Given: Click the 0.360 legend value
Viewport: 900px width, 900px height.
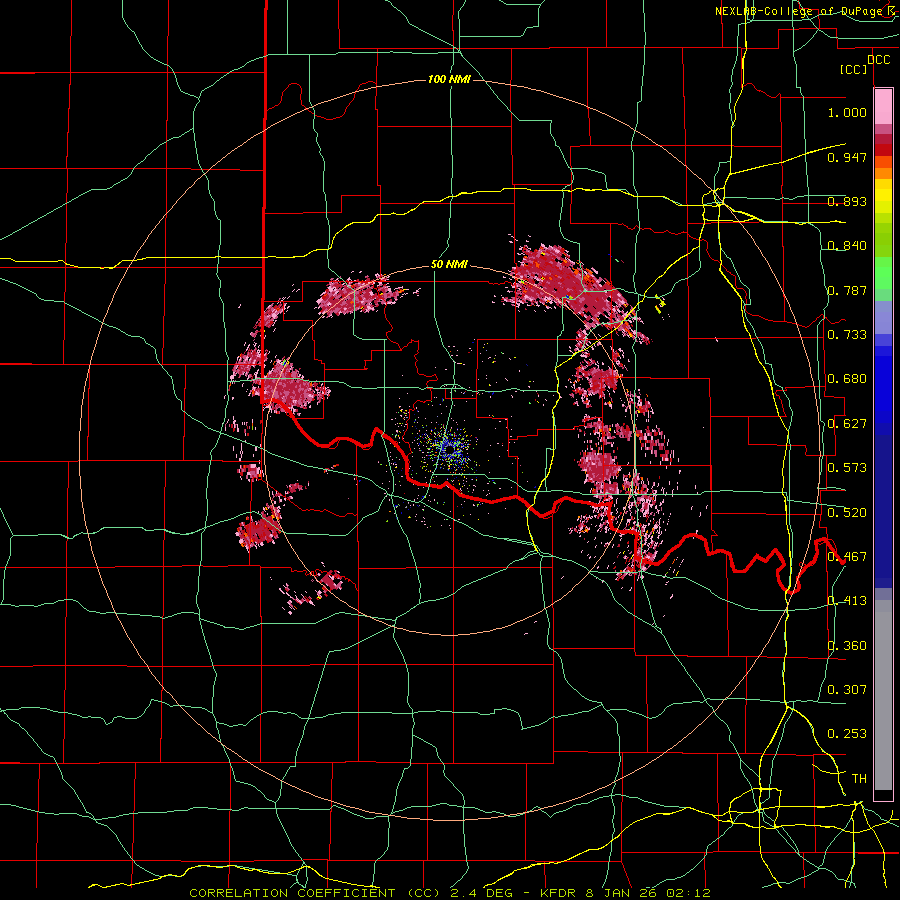Looking at the screenshot, I should (847, 646).
